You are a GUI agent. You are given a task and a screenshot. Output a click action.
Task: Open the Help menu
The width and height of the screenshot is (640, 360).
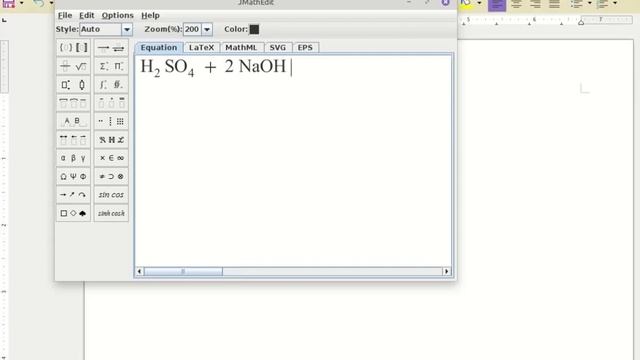click(150, 16)
